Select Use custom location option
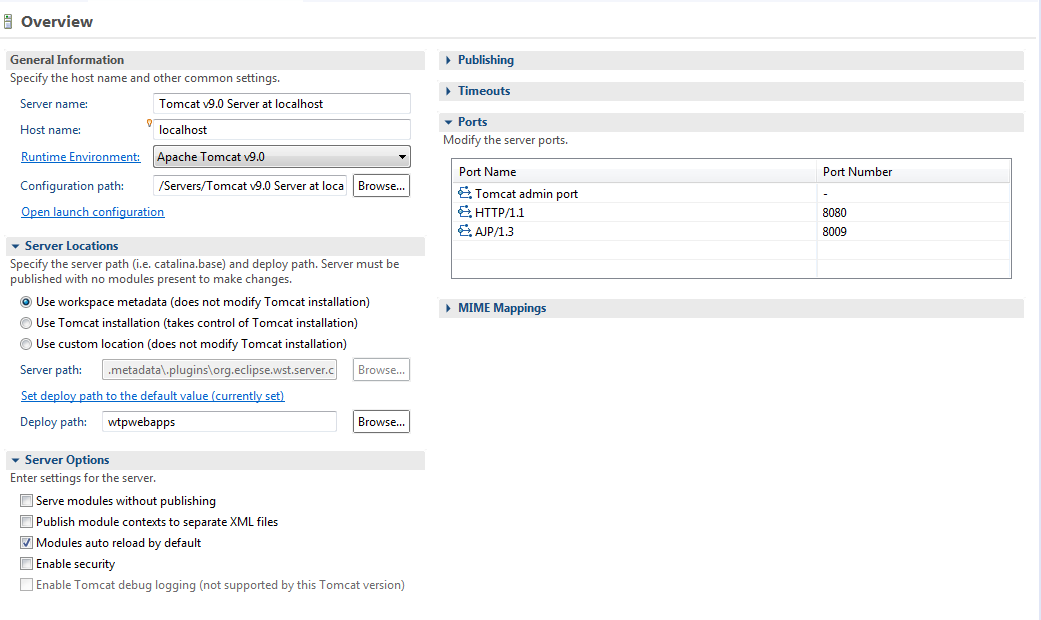The height and width of the screenshot is (620, 1041). (26, 344)
